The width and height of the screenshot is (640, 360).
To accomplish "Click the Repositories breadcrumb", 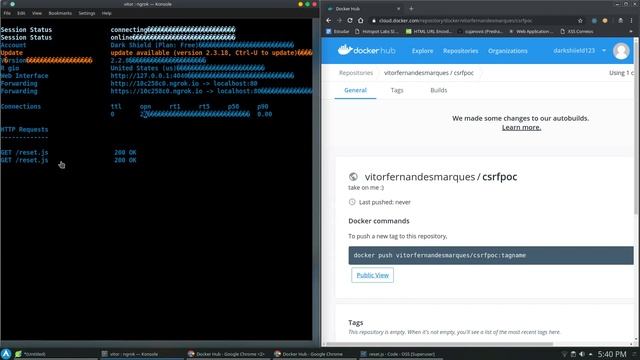I will point(356,73).
